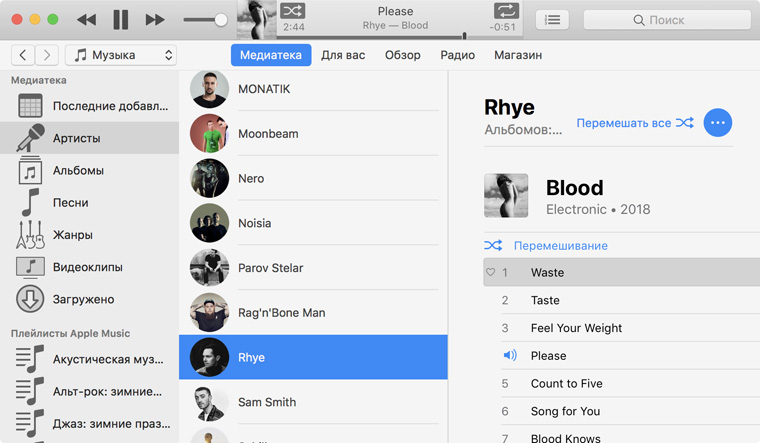Click the Blood album title
The image size is (760, 443).
coord(575,188)
